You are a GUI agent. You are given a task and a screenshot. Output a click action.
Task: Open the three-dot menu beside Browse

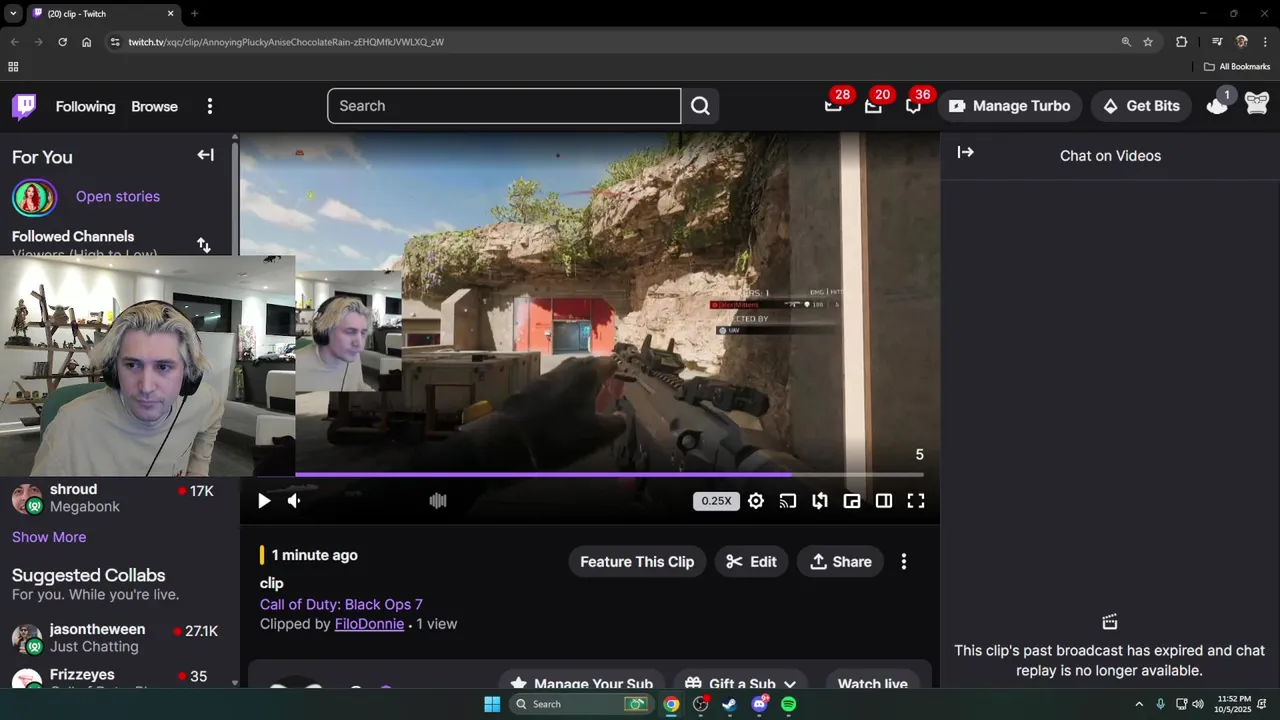(x=209, y=106)
